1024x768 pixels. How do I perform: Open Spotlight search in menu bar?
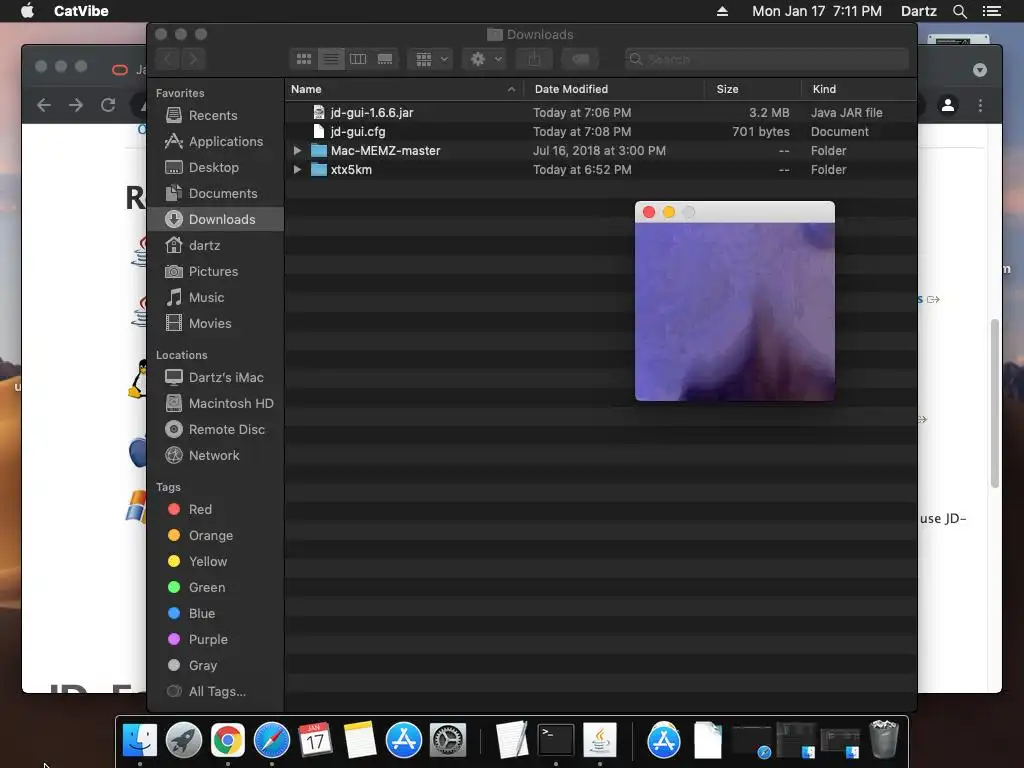(959, 11)
